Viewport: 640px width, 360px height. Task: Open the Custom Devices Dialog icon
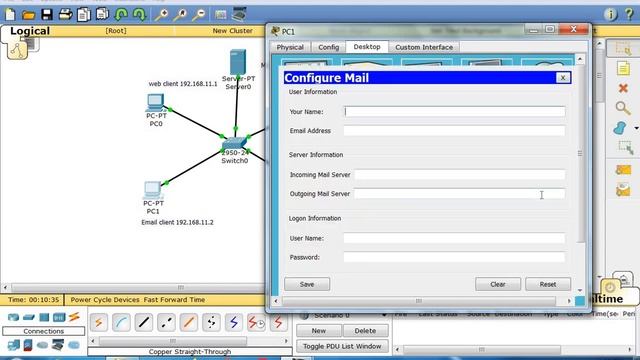click(x=239, y=15)
